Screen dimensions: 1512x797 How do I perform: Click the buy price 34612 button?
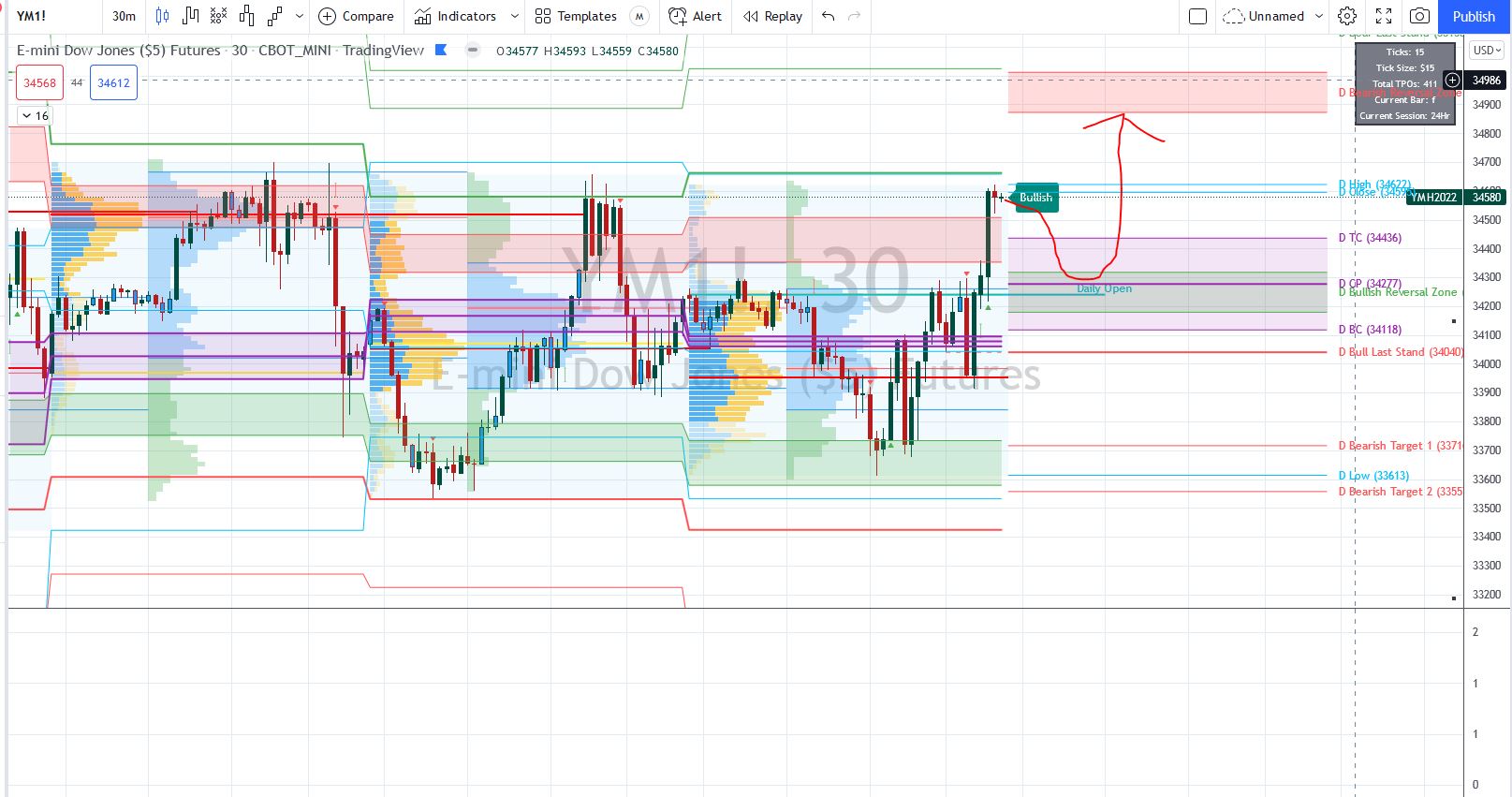point(113,82)
